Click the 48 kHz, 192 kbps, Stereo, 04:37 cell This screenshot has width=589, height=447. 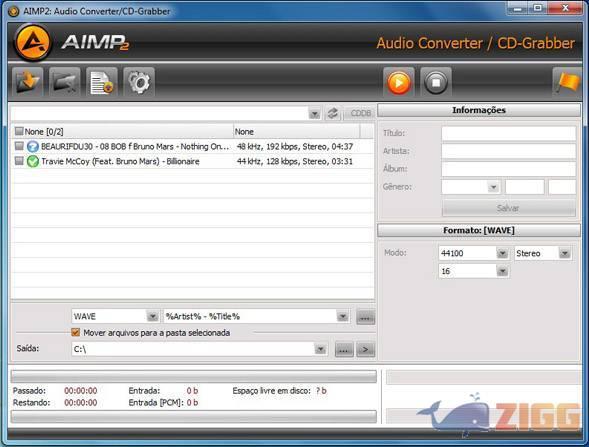295,146
